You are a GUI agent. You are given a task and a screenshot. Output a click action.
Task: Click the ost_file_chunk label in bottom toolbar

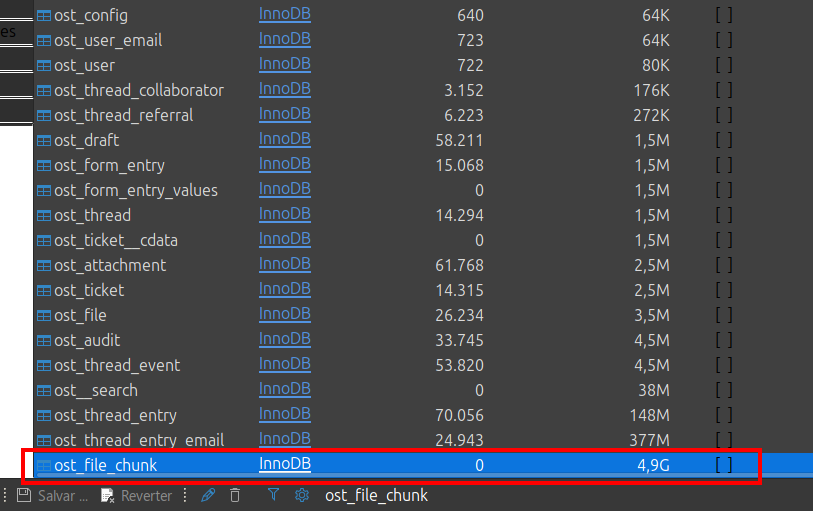(x=376, y=496)
